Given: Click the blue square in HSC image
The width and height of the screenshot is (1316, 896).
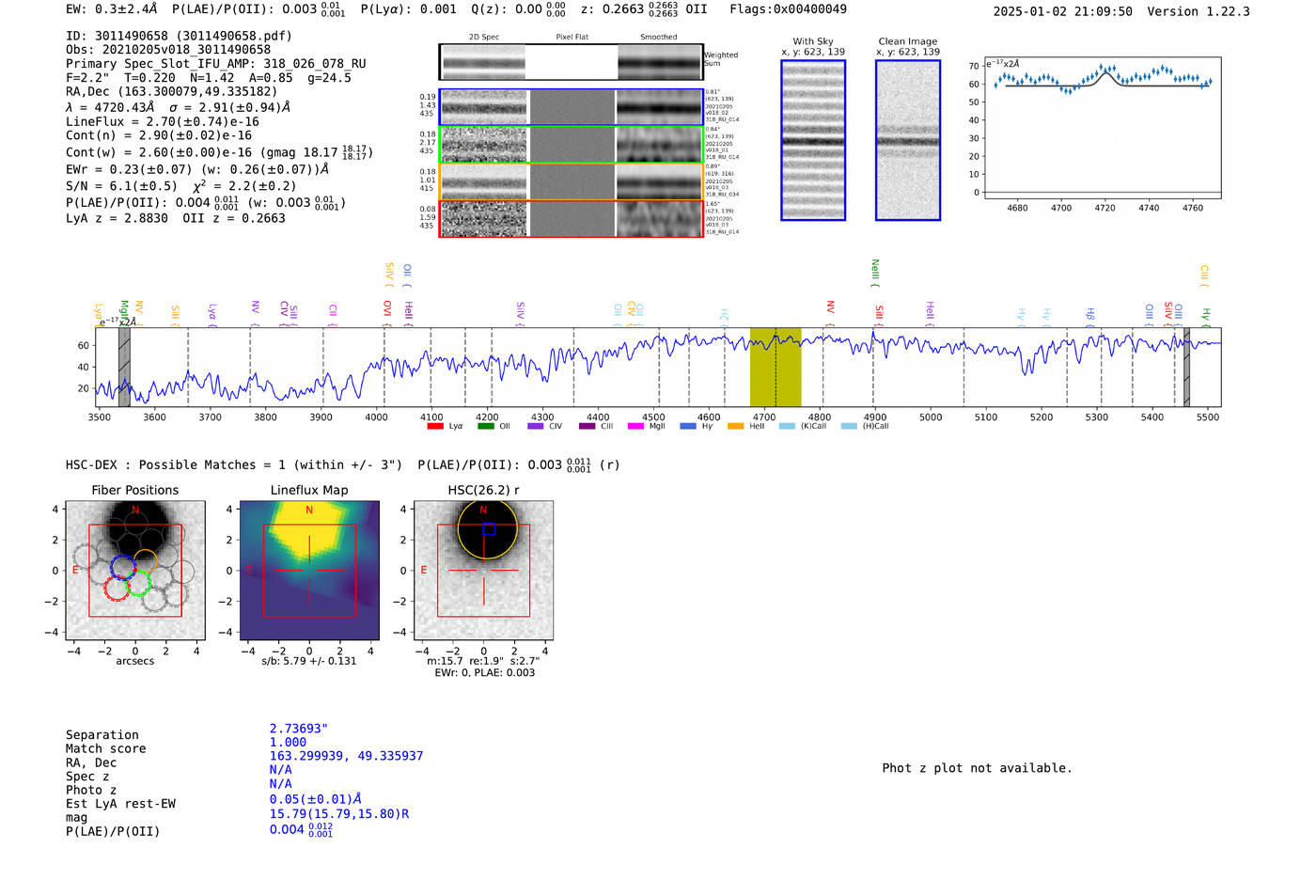Looking at the screenshot, I should (x=489, y=529).
